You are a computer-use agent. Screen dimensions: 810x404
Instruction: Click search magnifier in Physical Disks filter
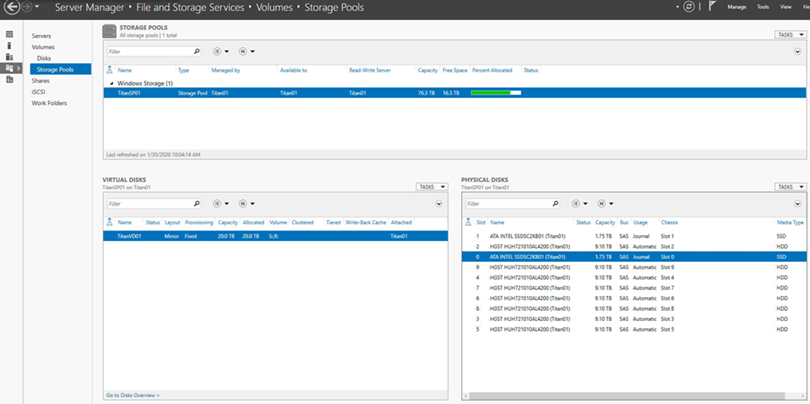555,204
